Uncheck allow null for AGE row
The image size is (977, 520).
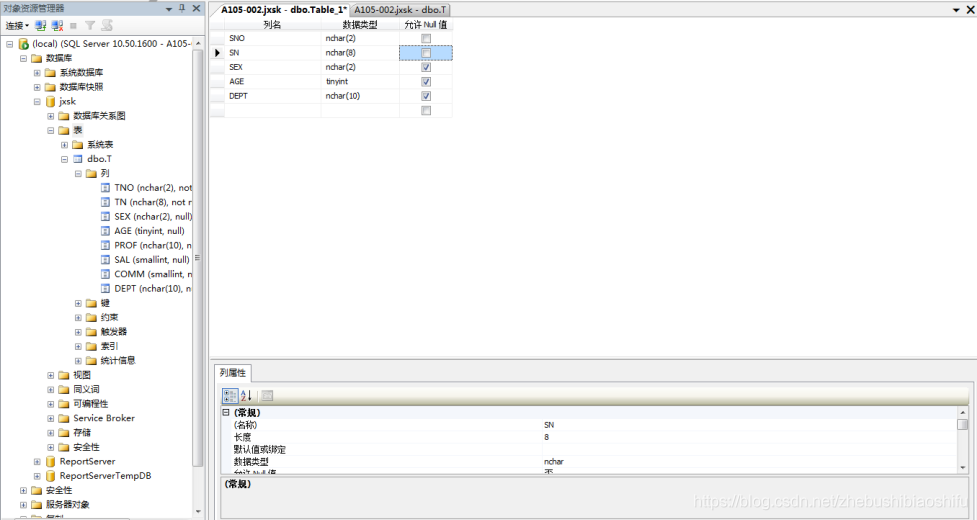tap(426, 82)
